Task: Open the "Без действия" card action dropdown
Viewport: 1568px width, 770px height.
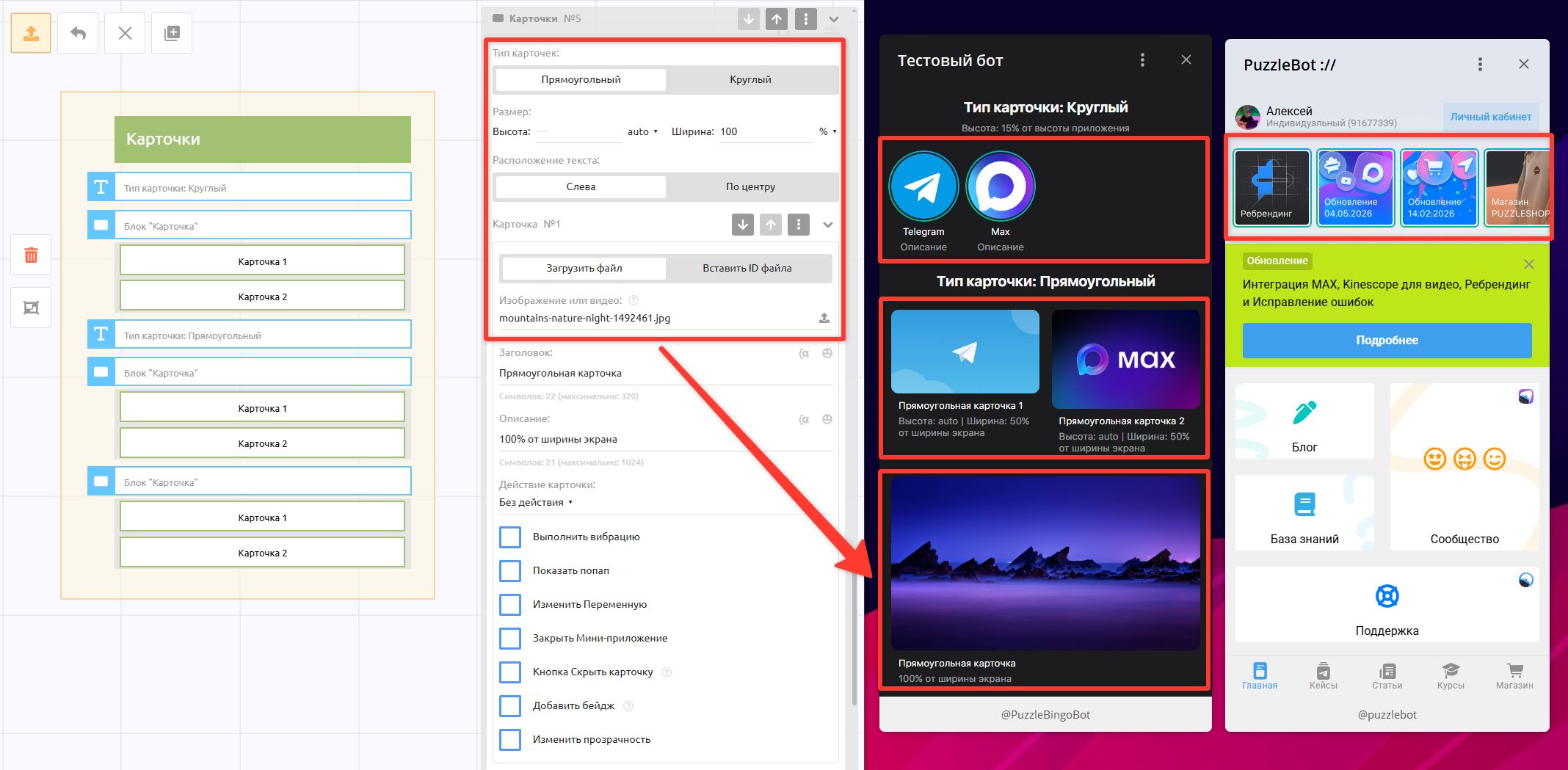Action: point(536,502)
